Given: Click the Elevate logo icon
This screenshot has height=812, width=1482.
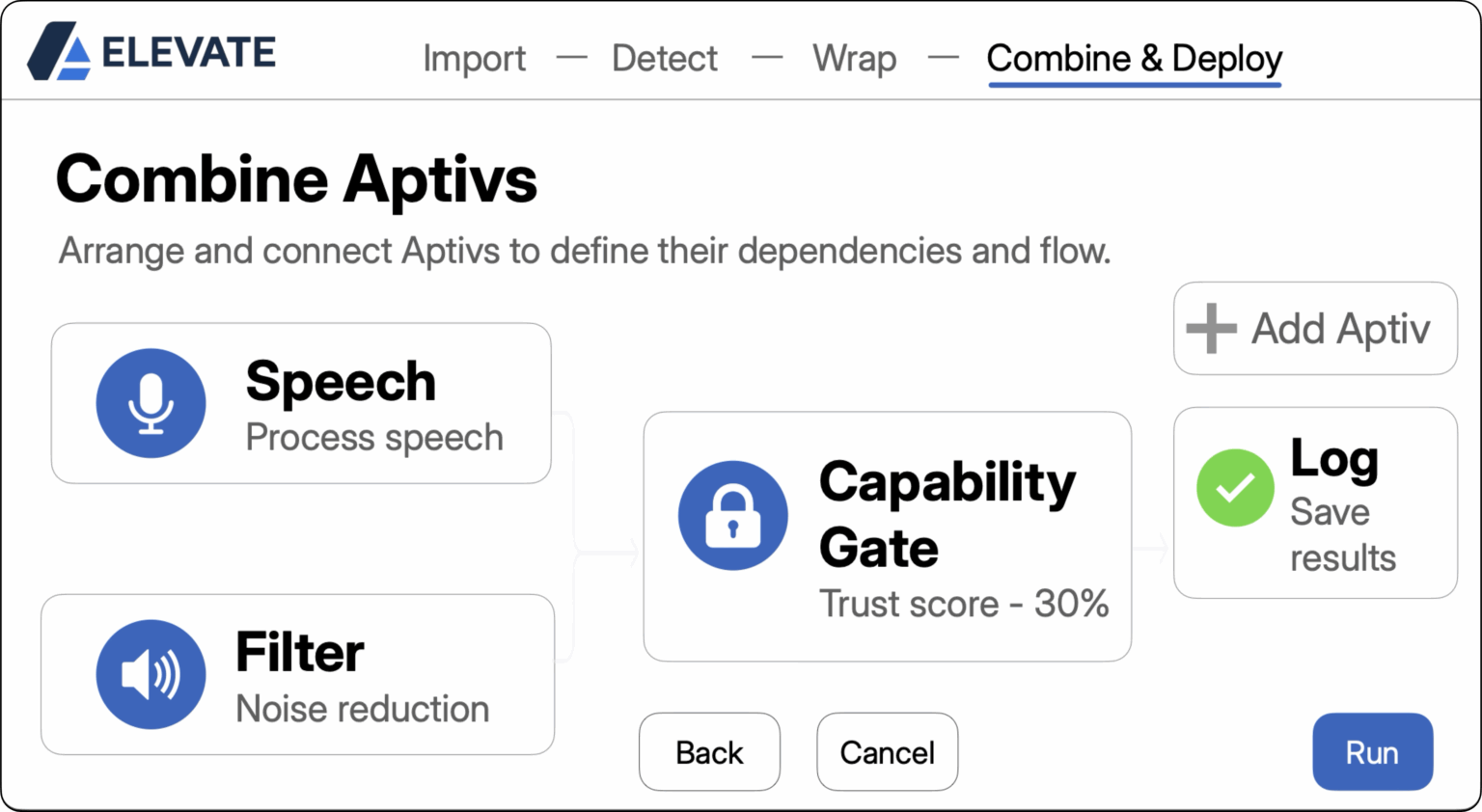Looking at the screenshot, I should click(60, 51).
